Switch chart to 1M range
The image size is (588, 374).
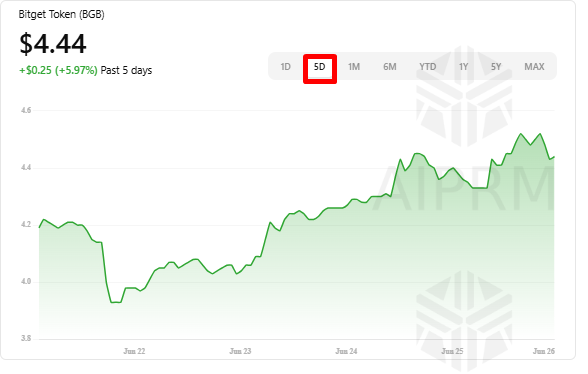(354, 67)
